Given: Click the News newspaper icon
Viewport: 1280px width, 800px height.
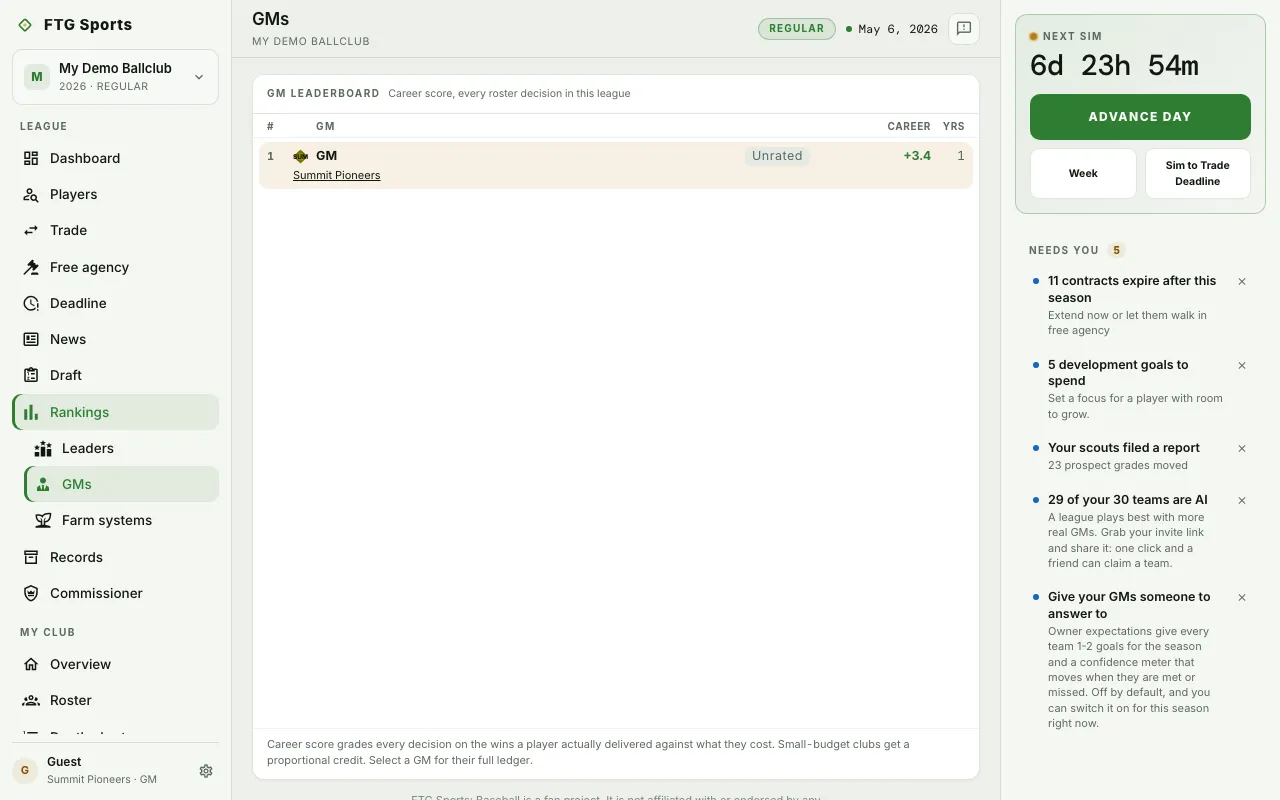Looking at the screenshot, I should (x=31, y=339).
